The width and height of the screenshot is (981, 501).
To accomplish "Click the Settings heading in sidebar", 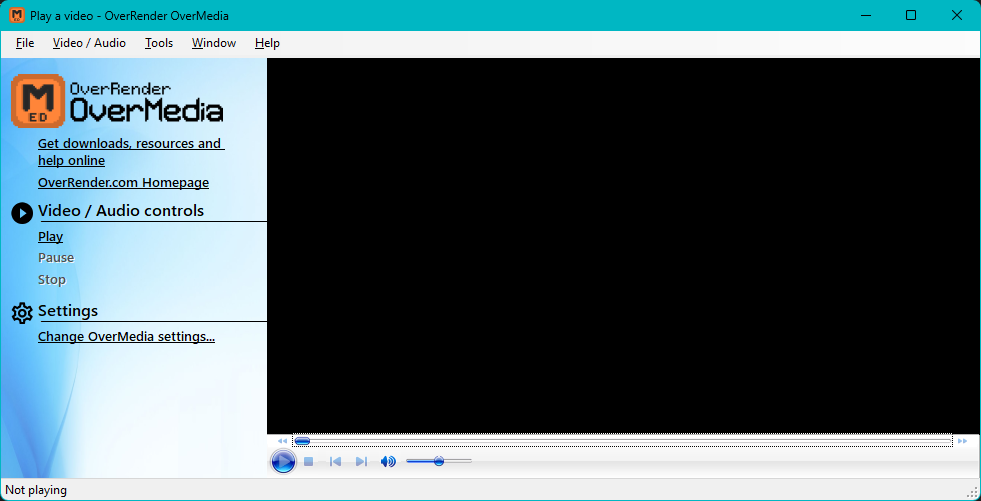I will (x=68, y=311).
